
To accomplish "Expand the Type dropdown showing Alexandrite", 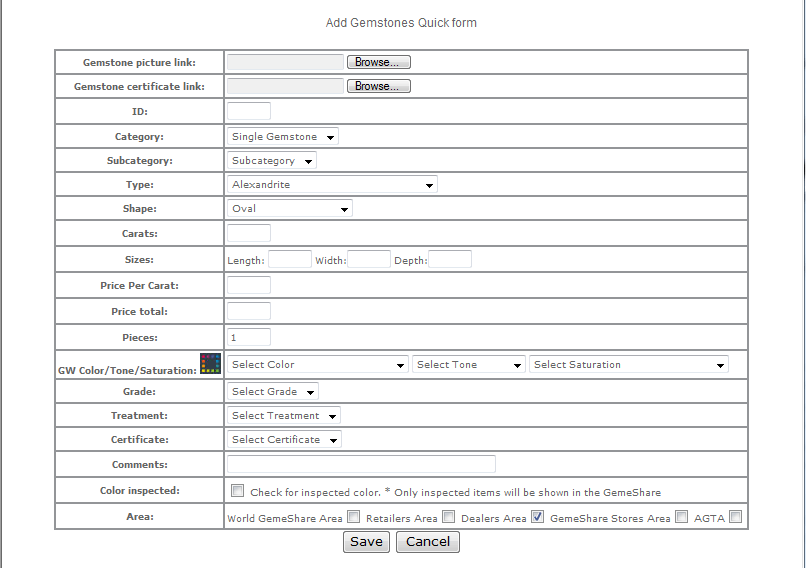I will [332, 184].
